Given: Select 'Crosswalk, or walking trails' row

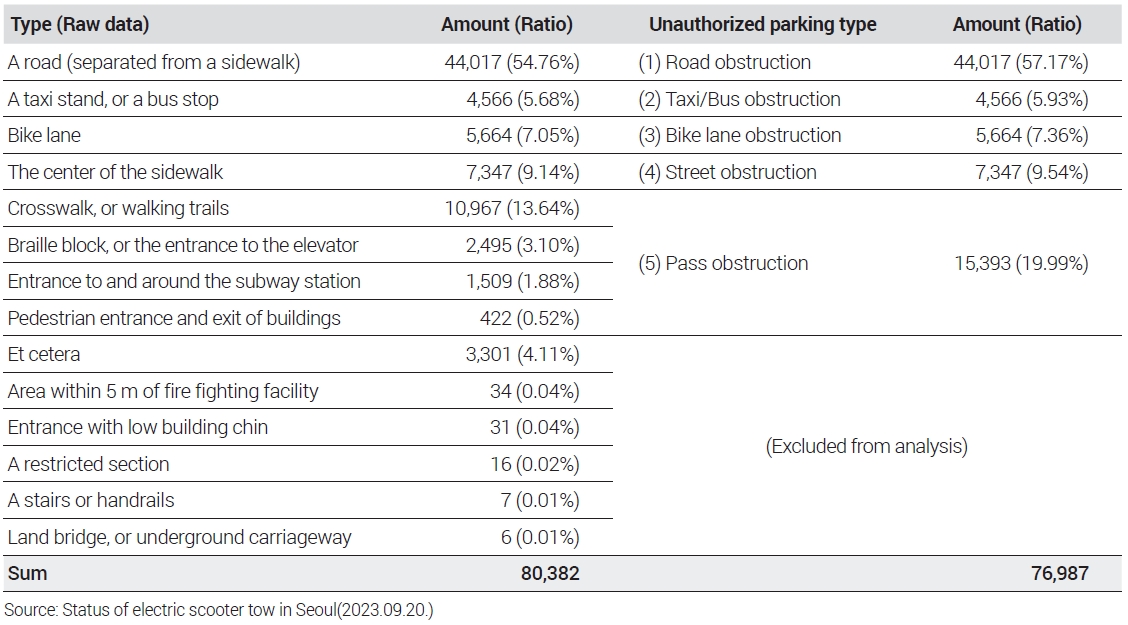Looking at the screenshot, I should click(118, 208).
